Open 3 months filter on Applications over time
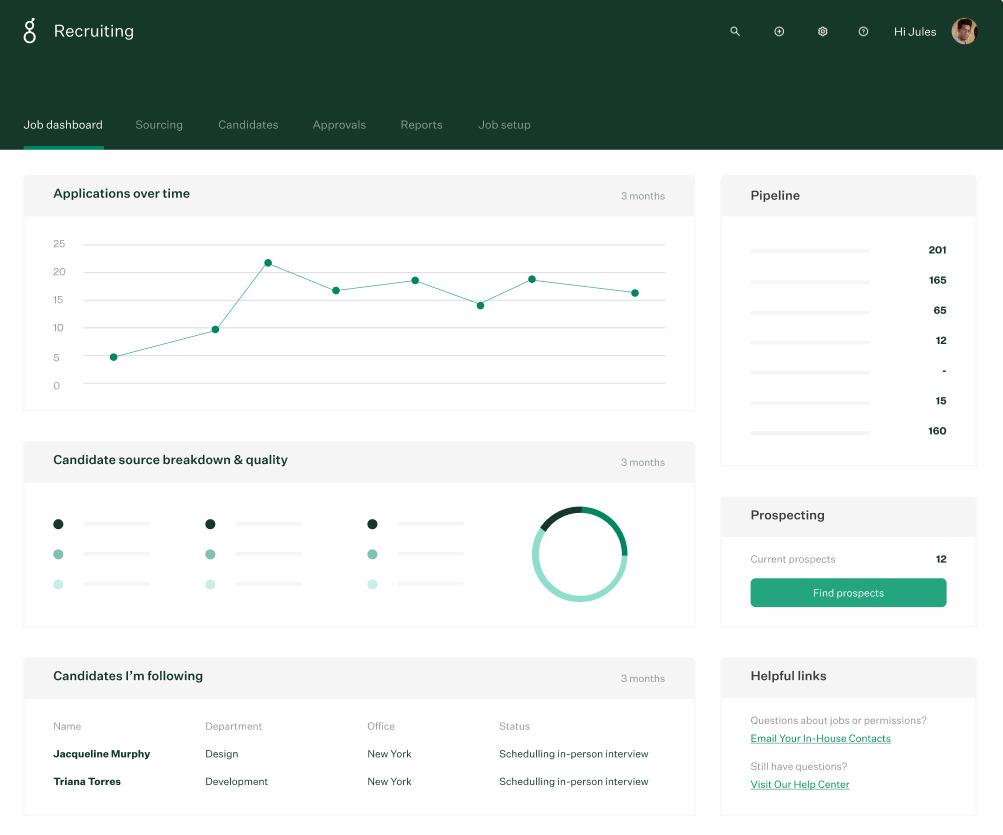 point(642,196)
